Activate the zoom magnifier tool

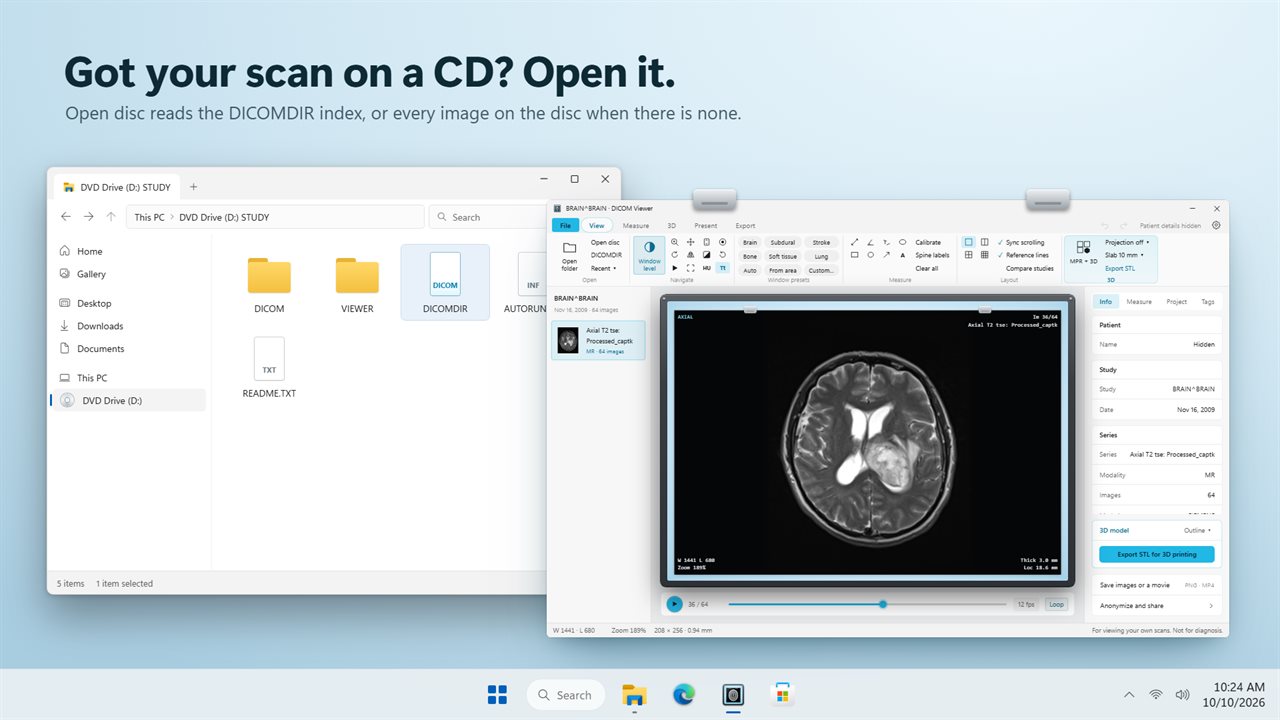[x=675, y=242]
